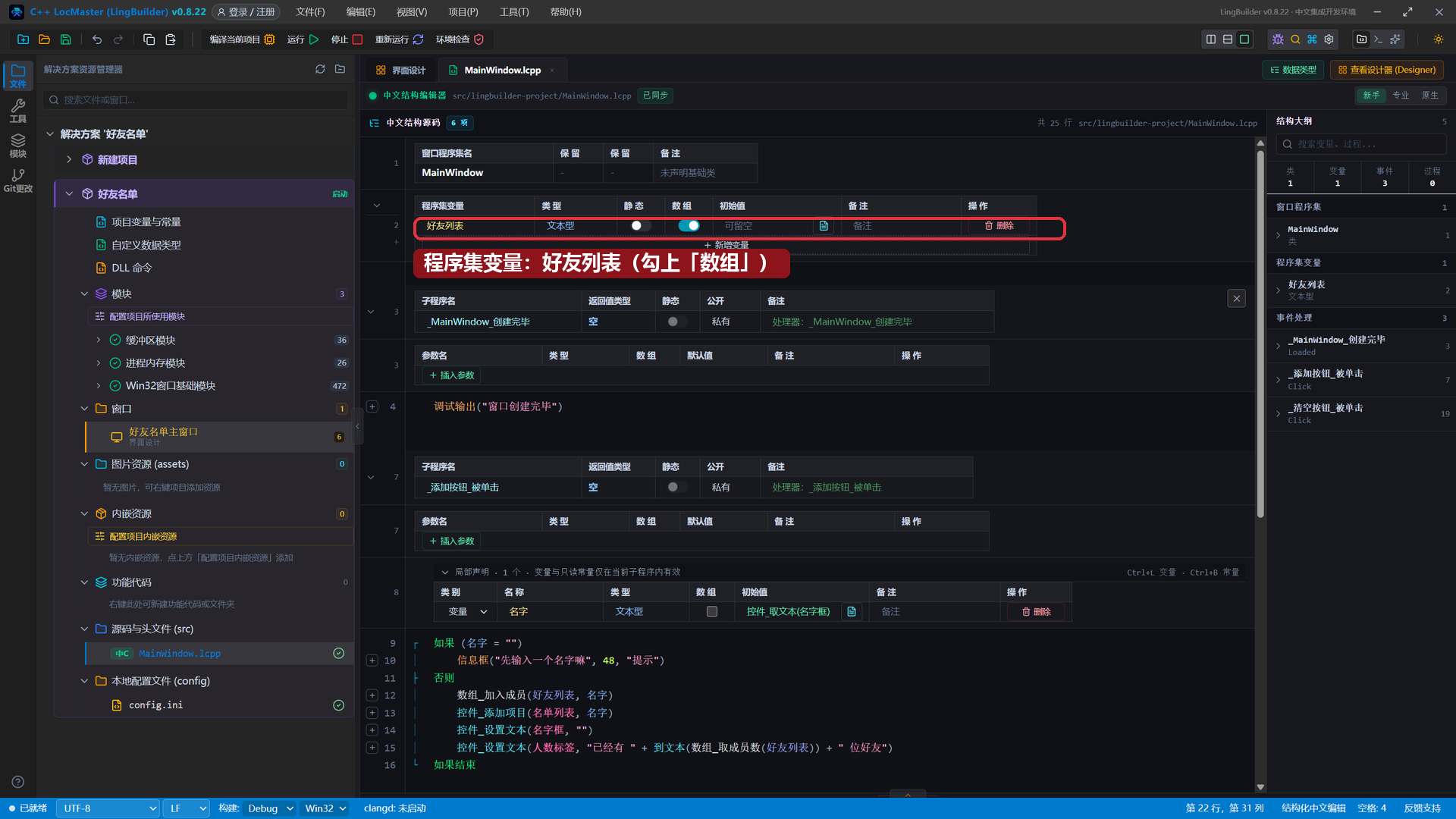This screenshot has height=819, width=1456.
Task: Click the editor vertical scrollbar
Action: [x=1260, y=334]
